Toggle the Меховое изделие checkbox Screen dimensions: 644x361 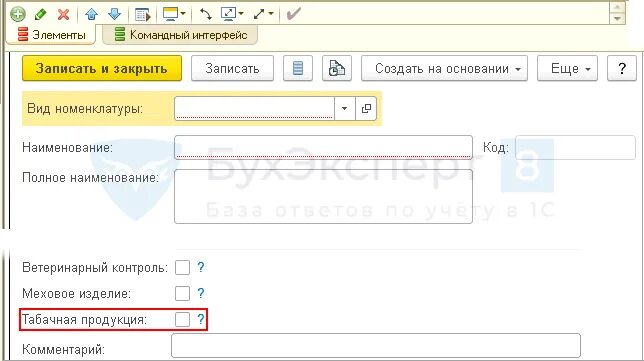pos(182,293)
